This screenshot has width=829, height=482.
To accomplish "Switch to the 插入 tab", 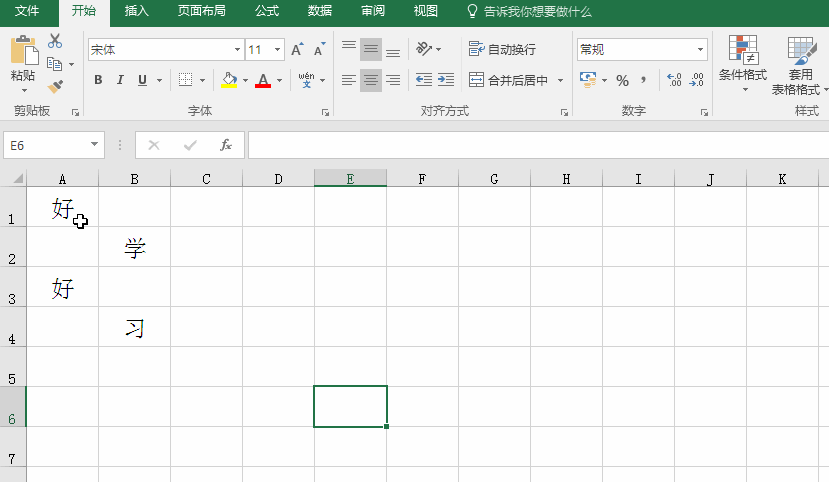I will [136, 11].
